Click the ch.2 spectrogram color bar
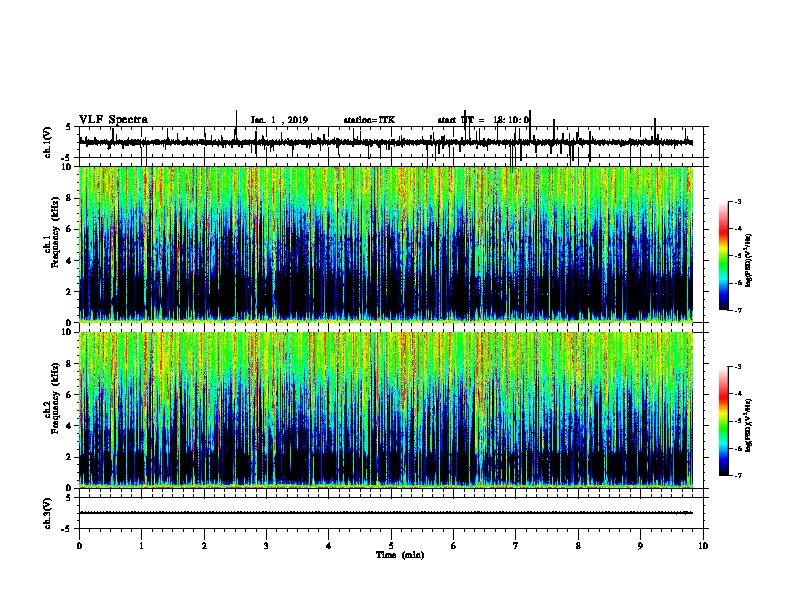Screen dimensions: 792x612 (724, 421)
